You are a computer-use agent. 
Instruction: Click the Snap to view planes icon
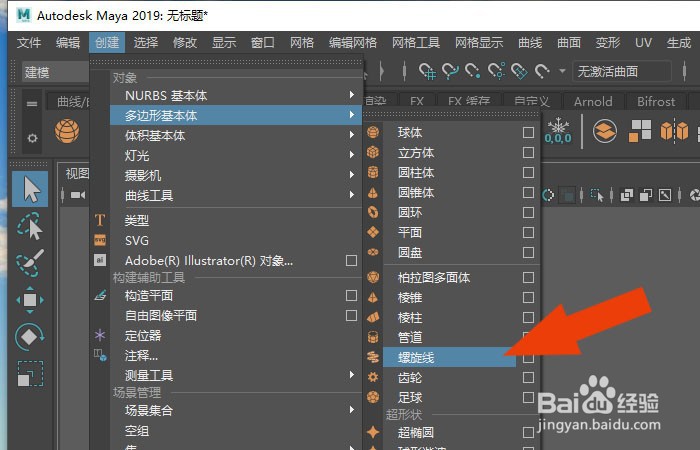click(519, 71)
